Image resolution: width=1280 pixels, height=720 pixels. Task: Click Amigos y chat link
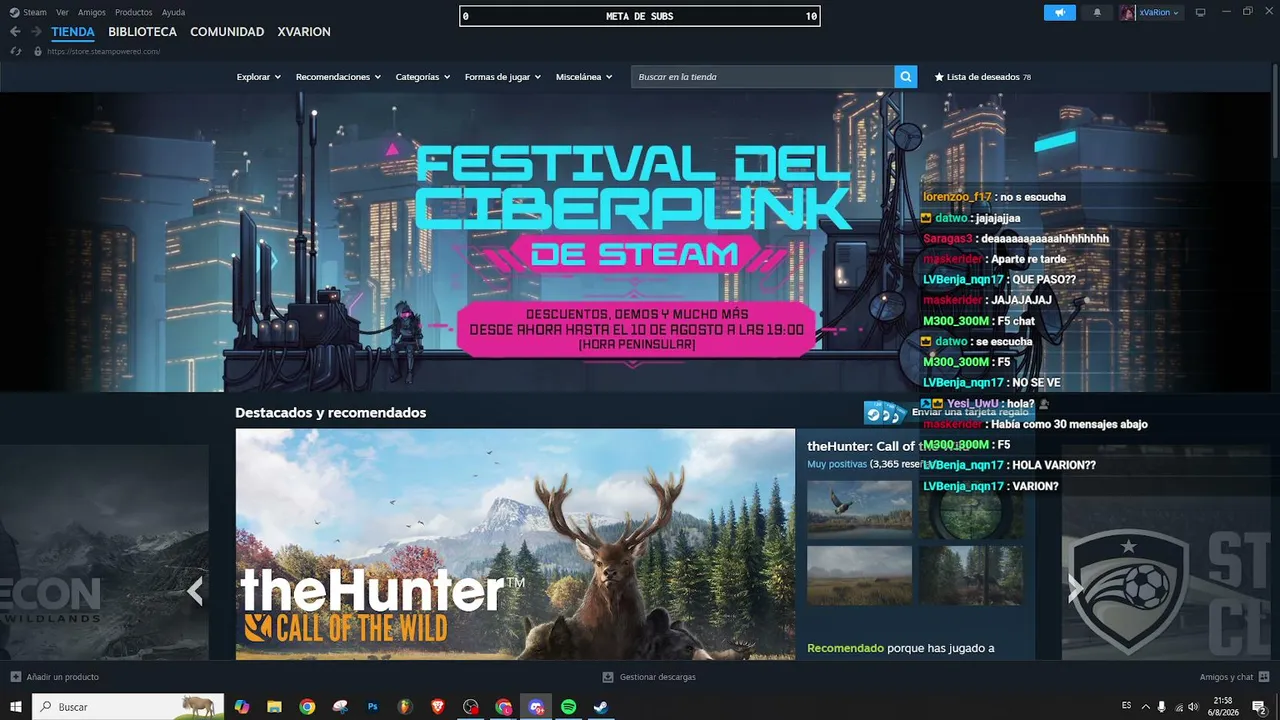[x=1226, y=677]
